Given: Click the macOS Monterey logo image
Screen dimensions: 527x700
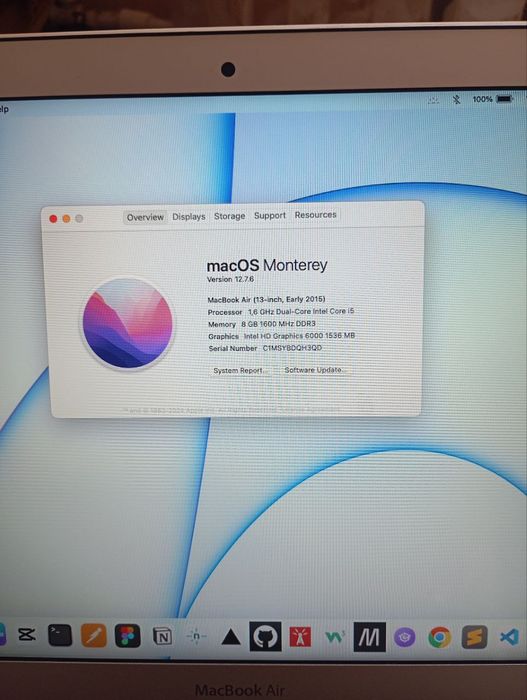Looking at the screenshot, I should pos(128,323).
